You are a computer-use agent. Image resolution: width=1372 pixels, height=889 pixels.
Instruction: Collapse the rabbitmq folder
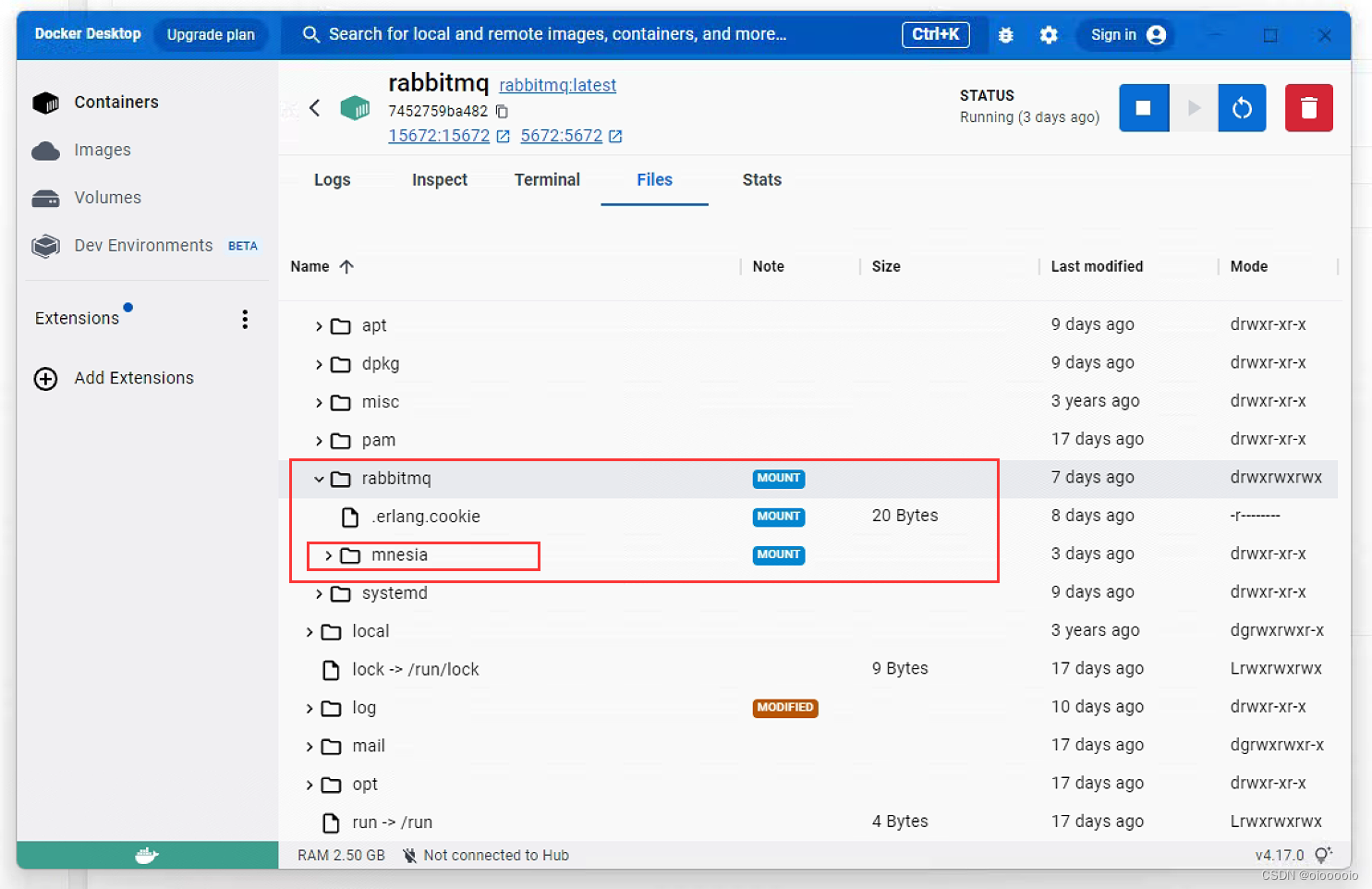point(319,479)
